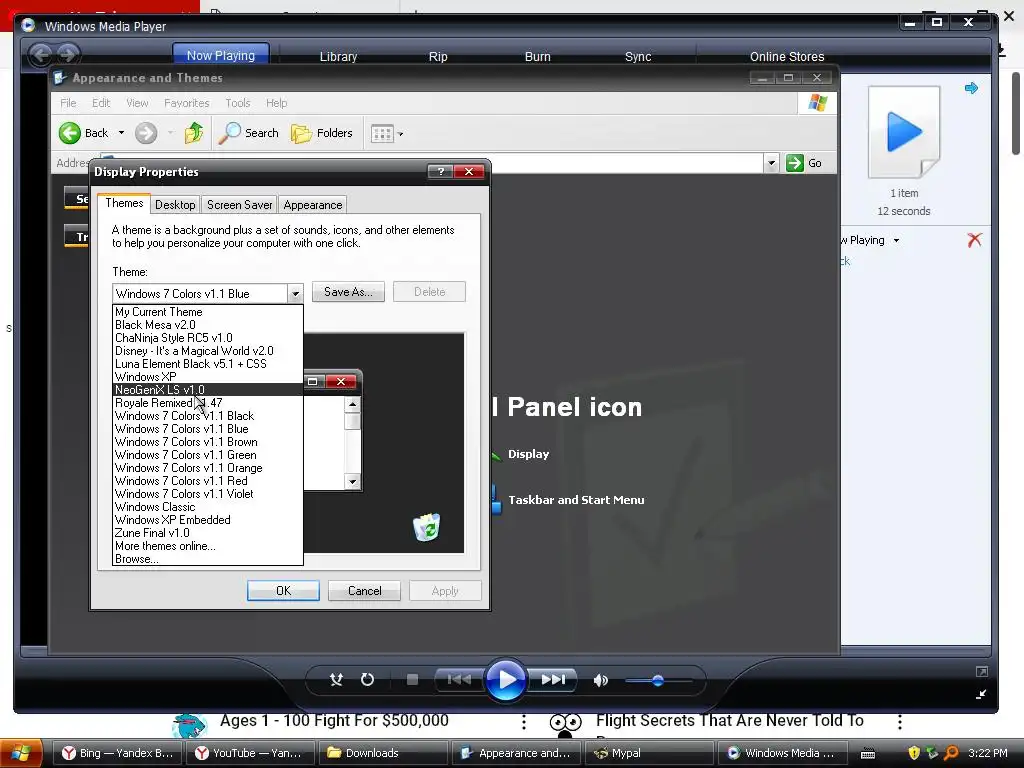
Task: Click Cancel in Display Properties
Action: tap(364, 591)
